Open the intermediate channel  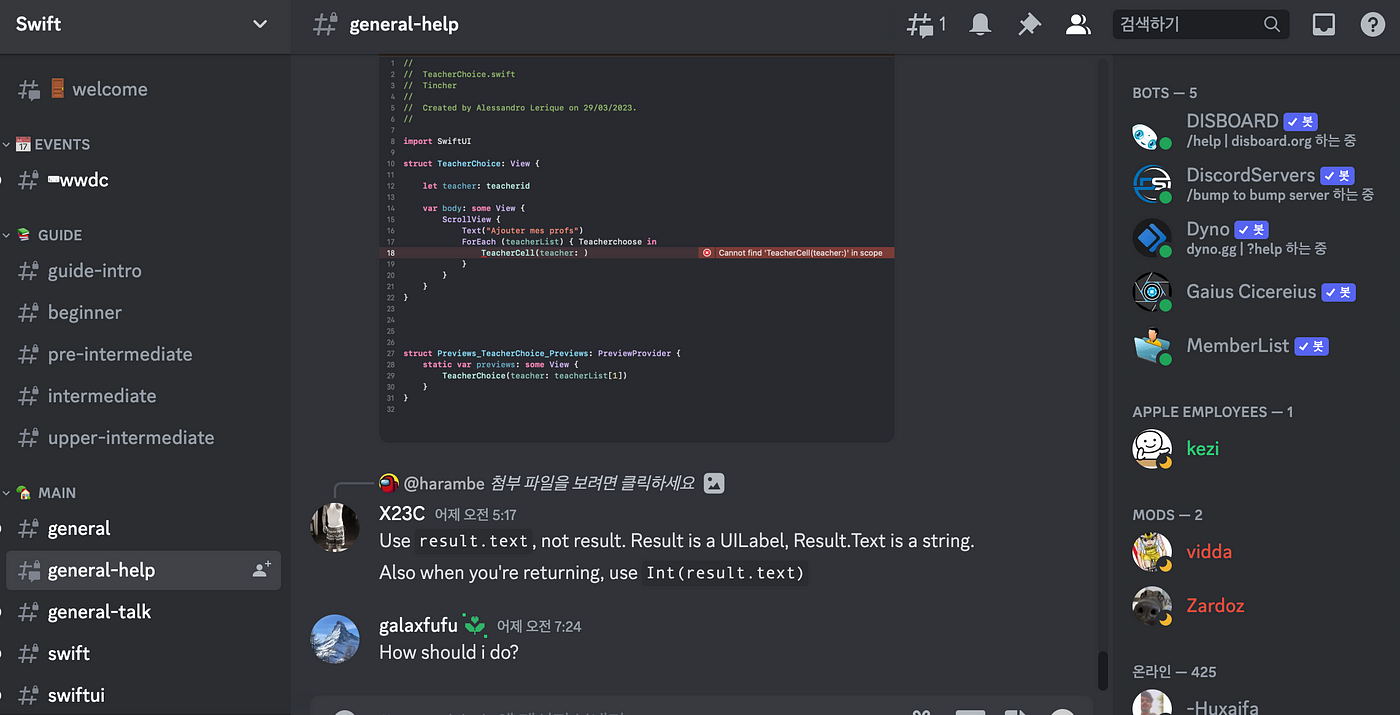pyautogui.click(x=143, y=396)
